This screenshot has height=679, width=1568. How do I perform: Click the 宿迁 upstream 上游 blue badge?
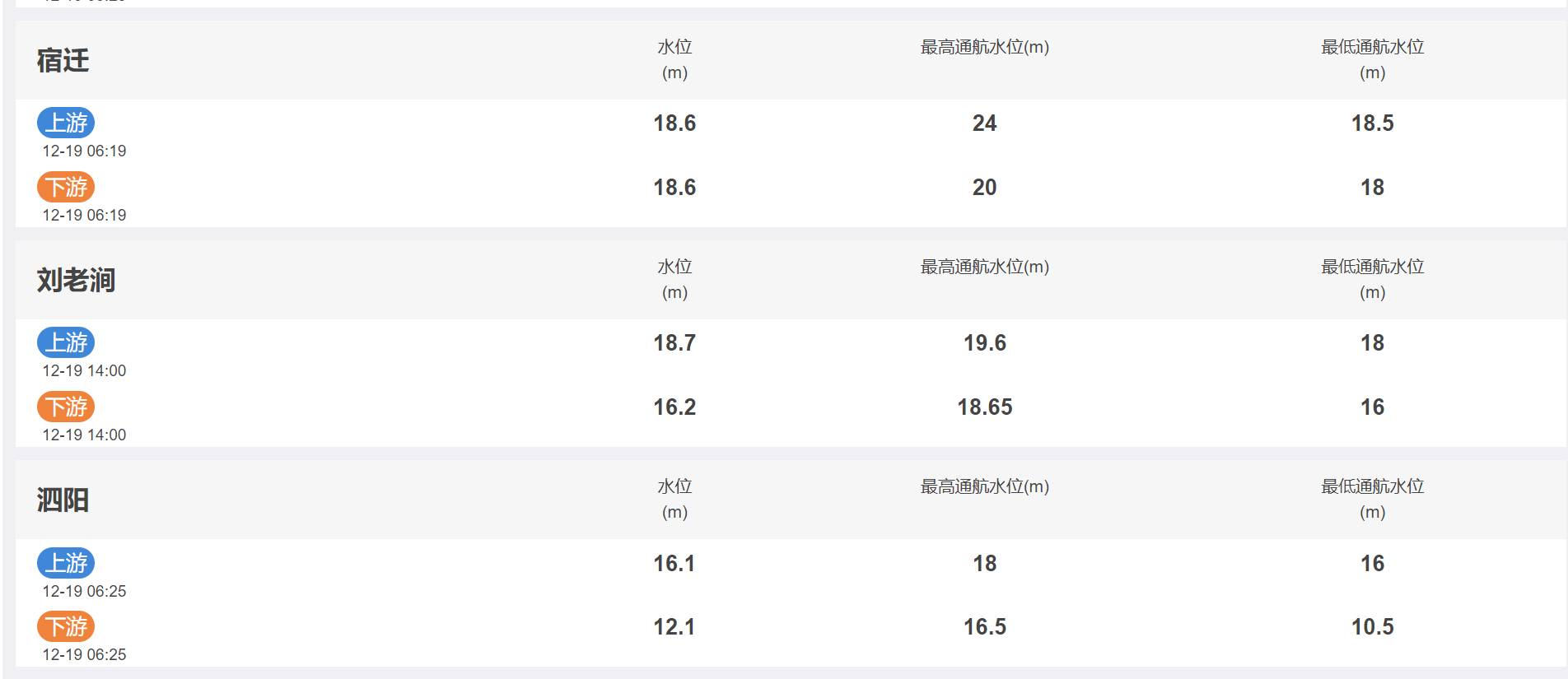coord(66,123)
